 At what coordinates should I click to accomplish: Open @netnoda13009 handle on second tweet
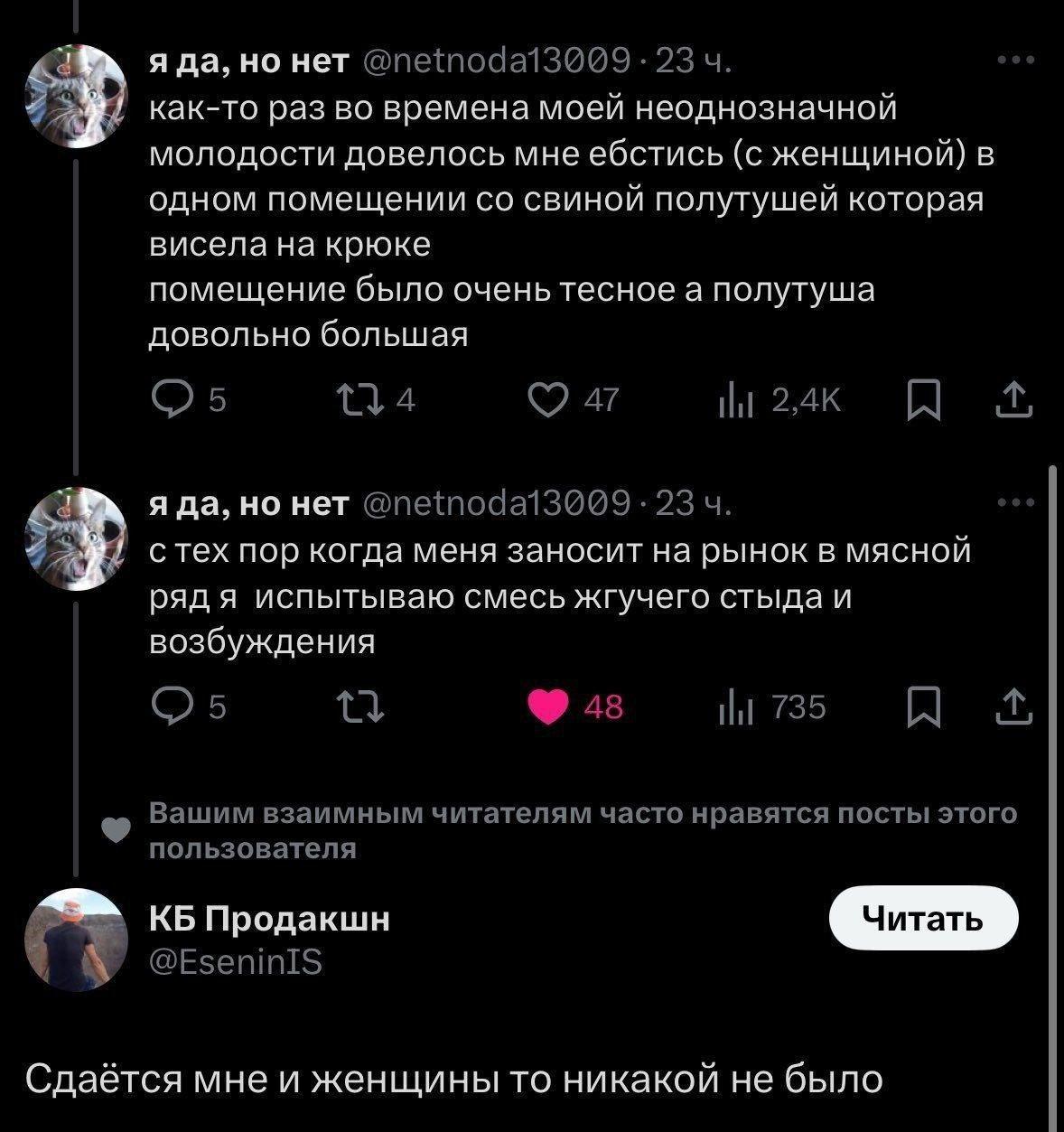coord(496,502)
